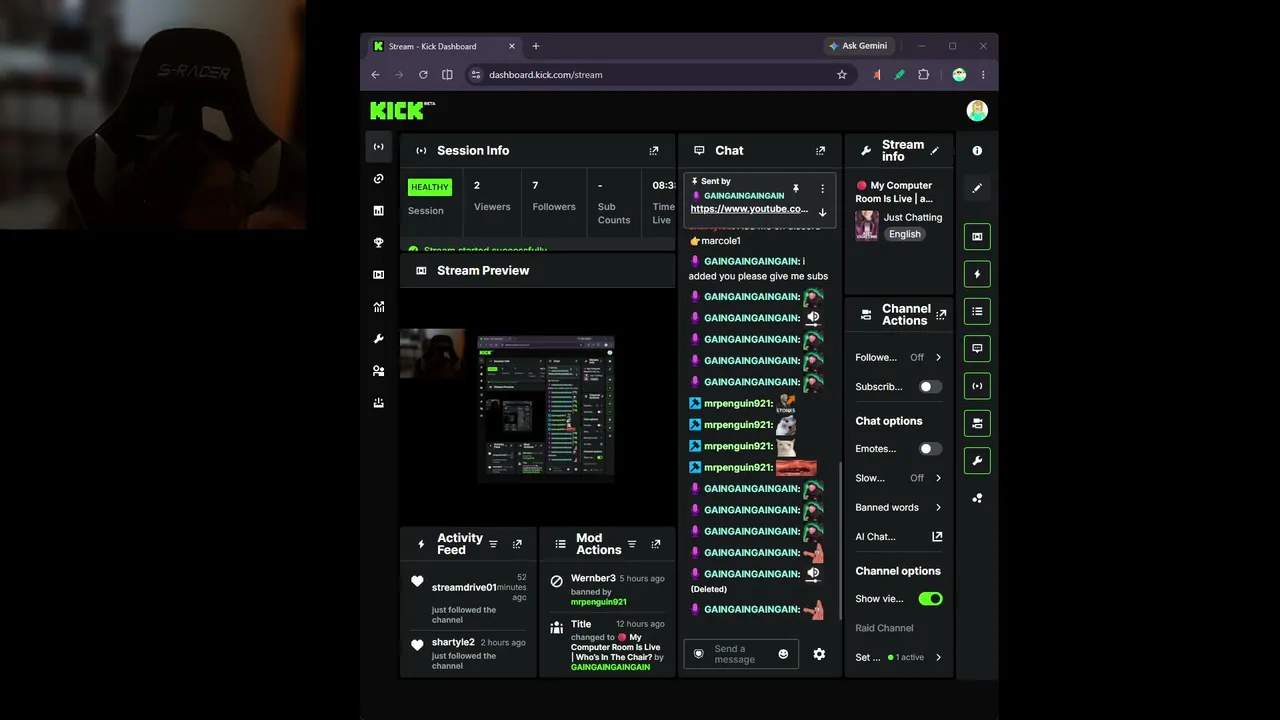Pop out the Mod Actions panel
The image size is (1280, 720).
click(656, 544)
